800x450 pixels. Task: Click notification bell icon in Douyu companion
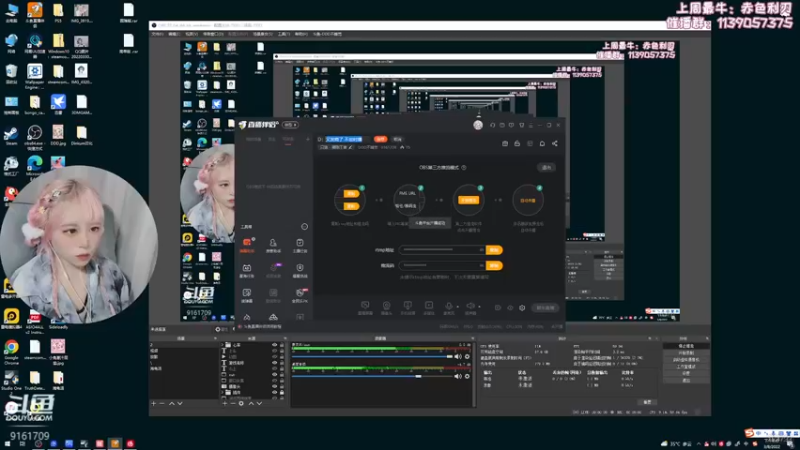point(542,143)
